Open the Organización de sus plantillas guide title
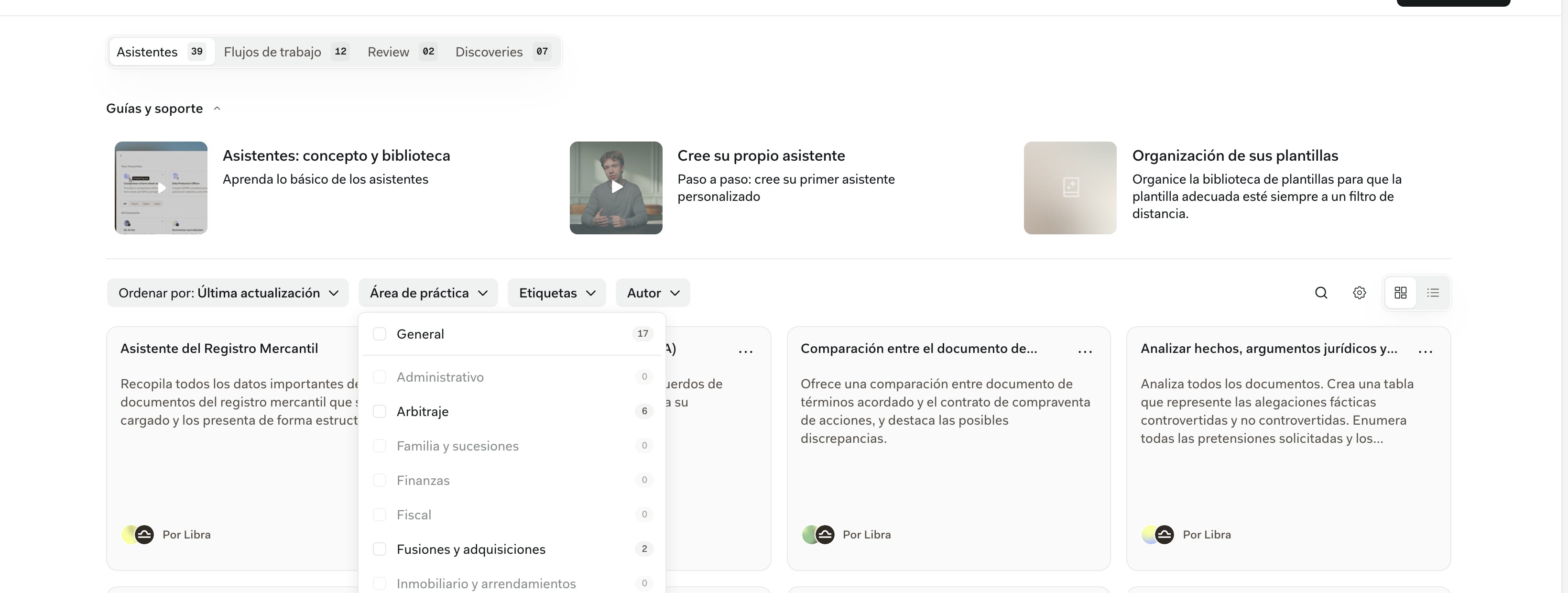1568x593 pixels. (1235, 156)
